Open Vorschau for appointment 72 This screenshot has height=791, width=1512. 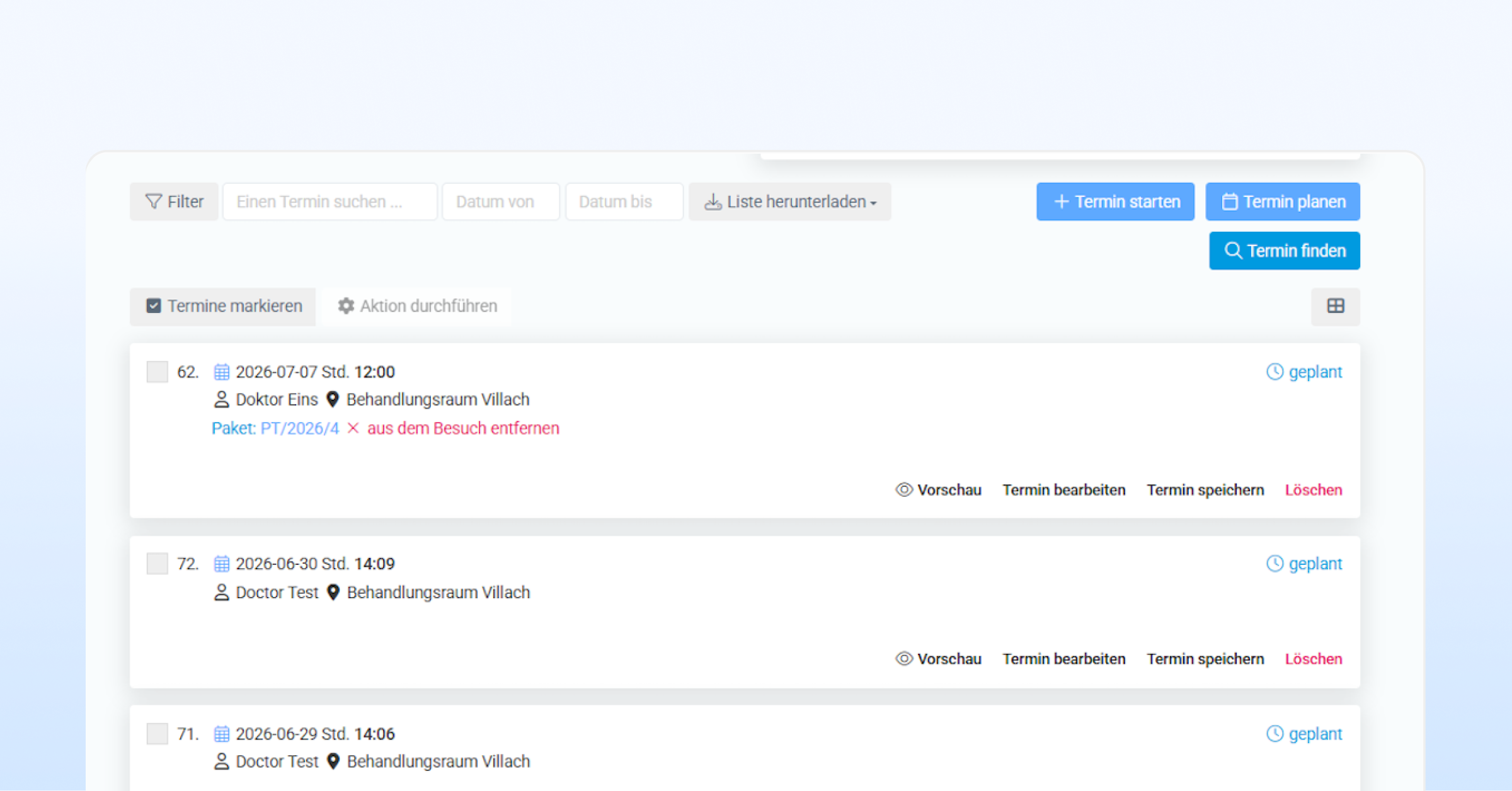tap(939, 659)
